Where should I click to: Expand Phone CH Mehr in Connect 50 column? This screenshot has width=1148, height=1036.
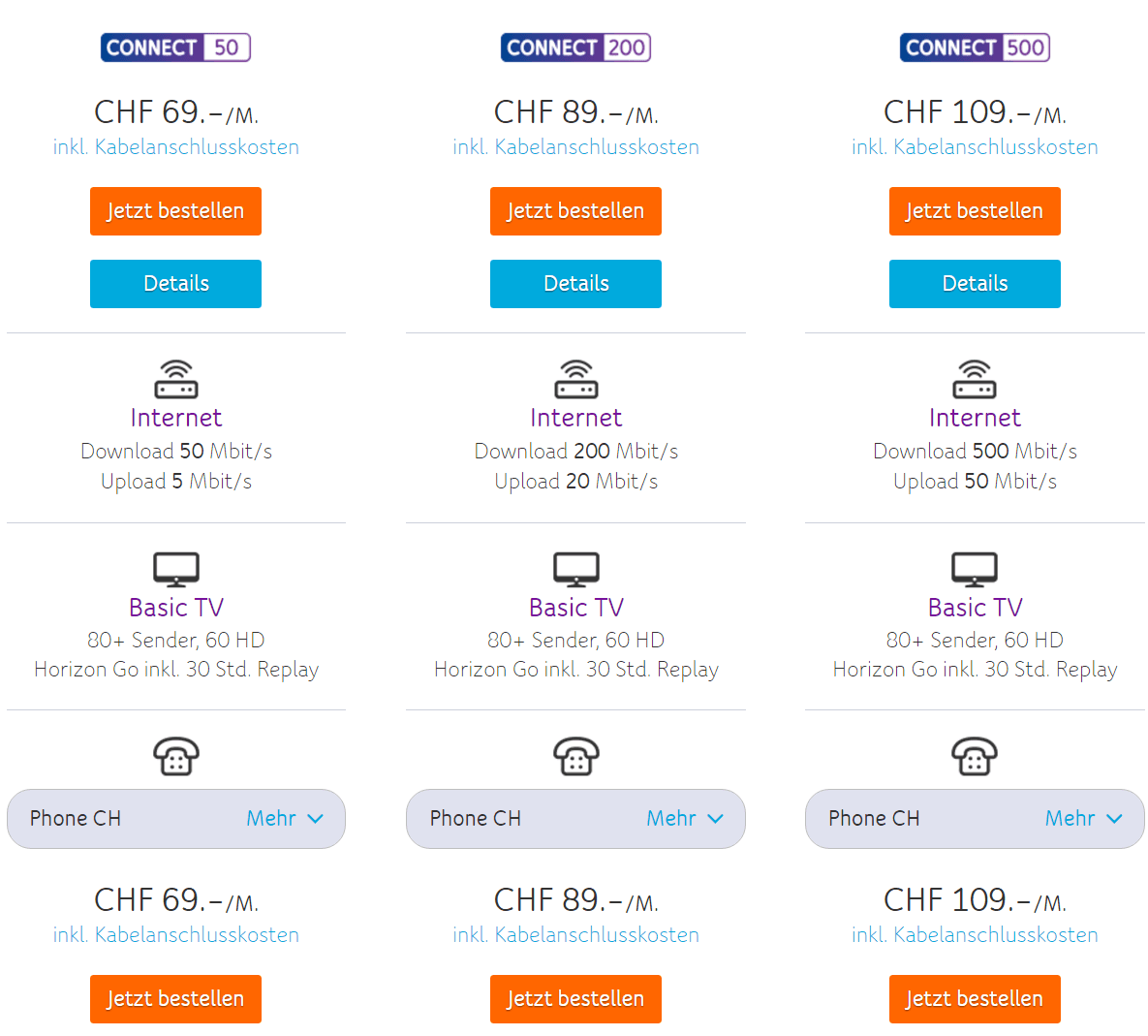point(285,818)
